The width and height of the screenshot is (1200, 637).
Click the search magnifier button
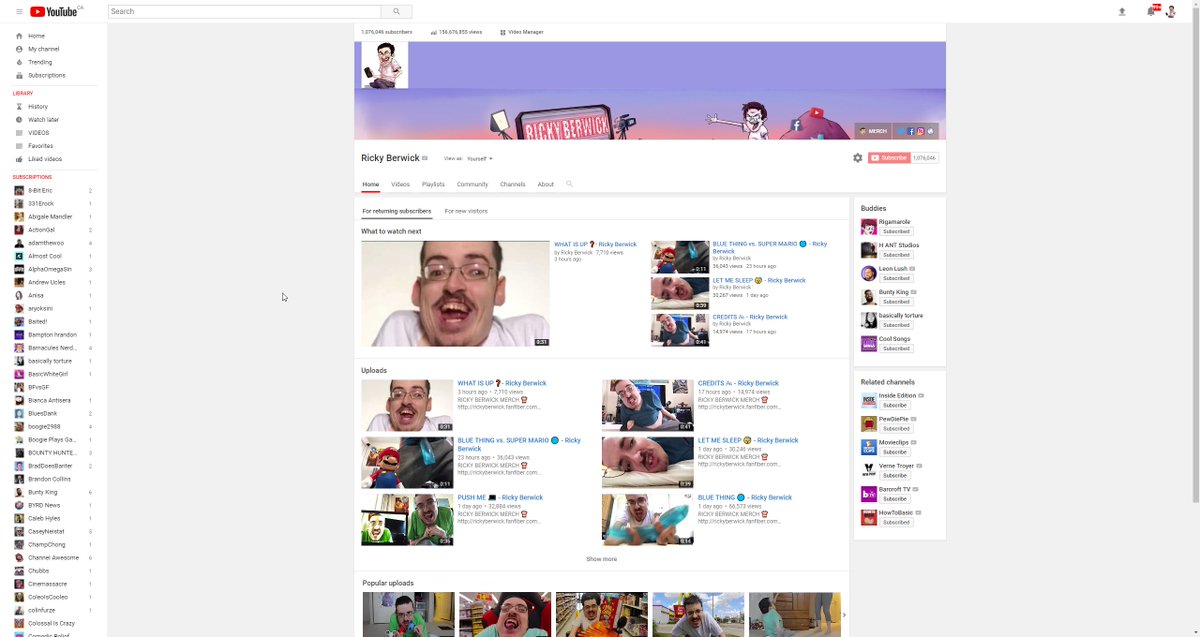[397, 12]
